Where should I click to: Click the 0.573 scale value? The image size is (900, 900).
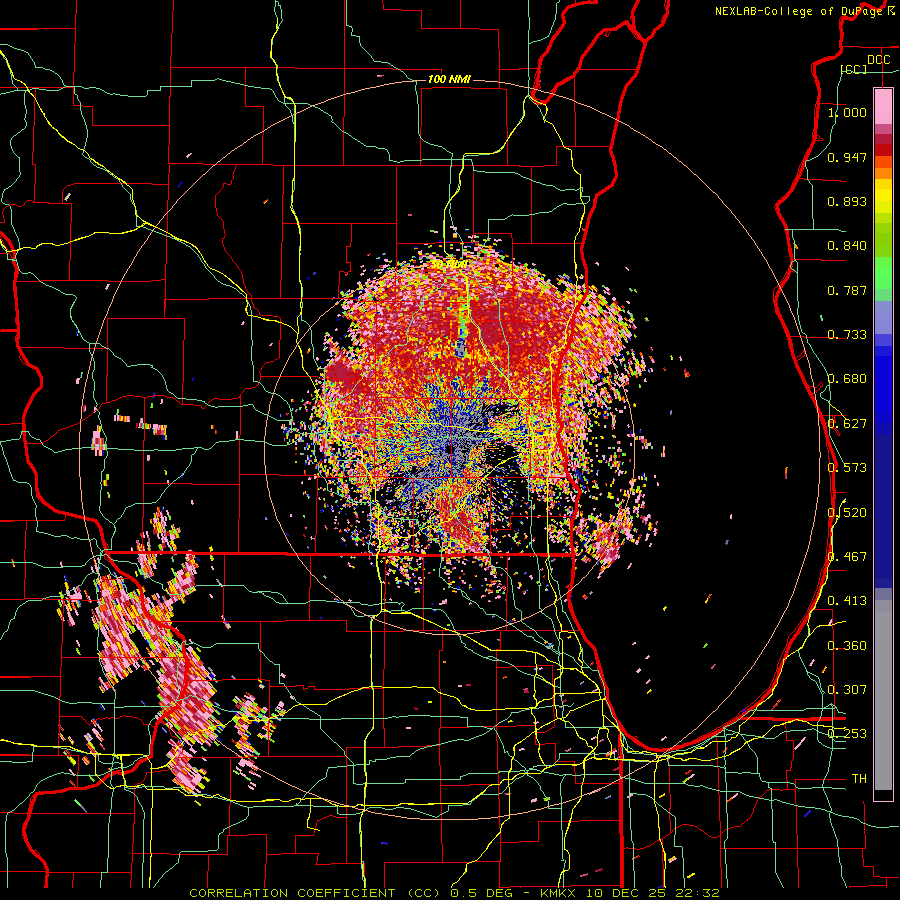pos(847,468)
